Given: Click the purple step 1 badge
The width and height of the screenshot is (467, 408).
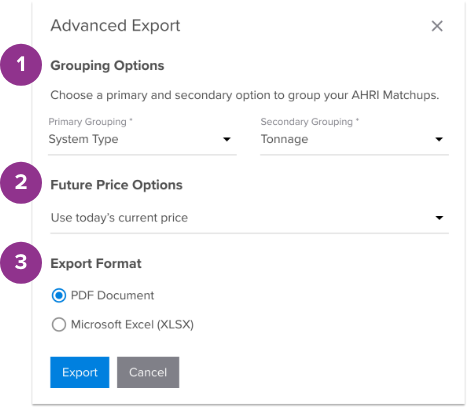Looking at the screenshot, I should tap(21, 65).
